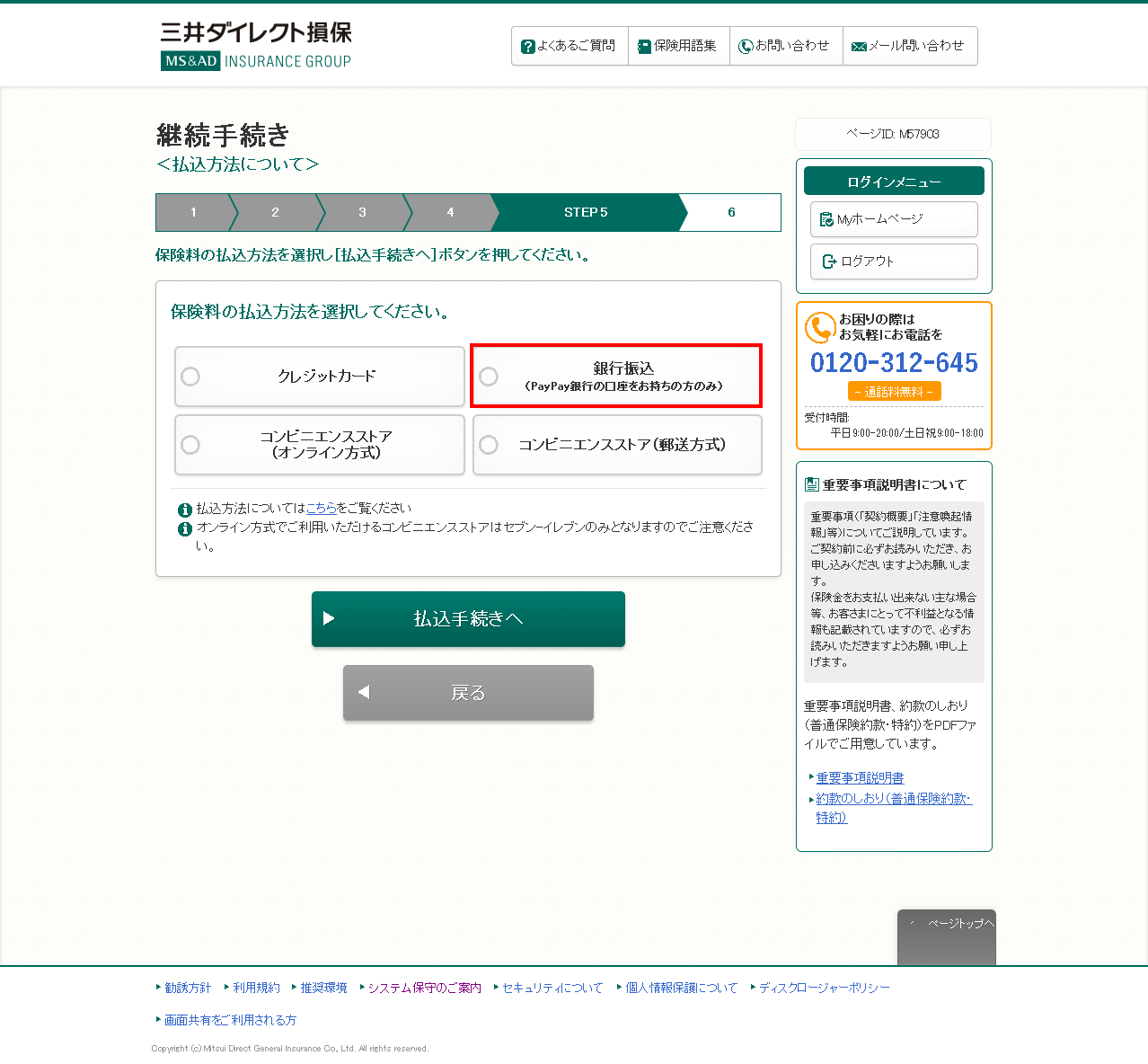Click the ログアウト logout arrow icon

[x=829, y=262]
